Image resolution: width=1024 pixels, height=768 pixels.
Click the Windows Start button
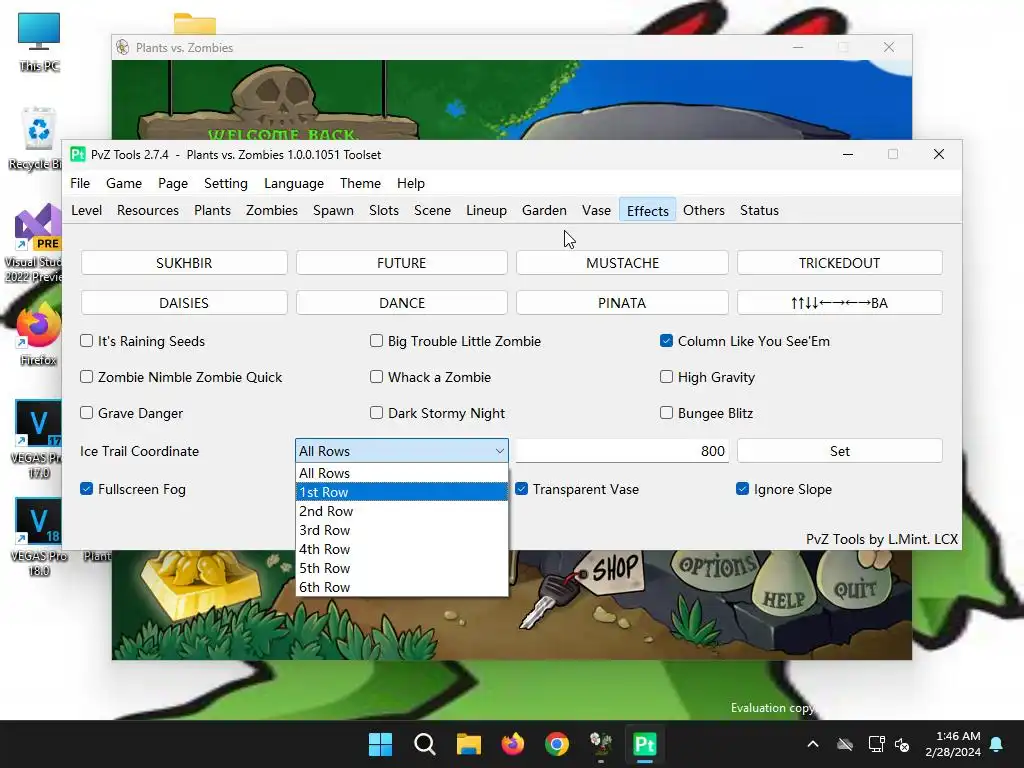[380, 744]
